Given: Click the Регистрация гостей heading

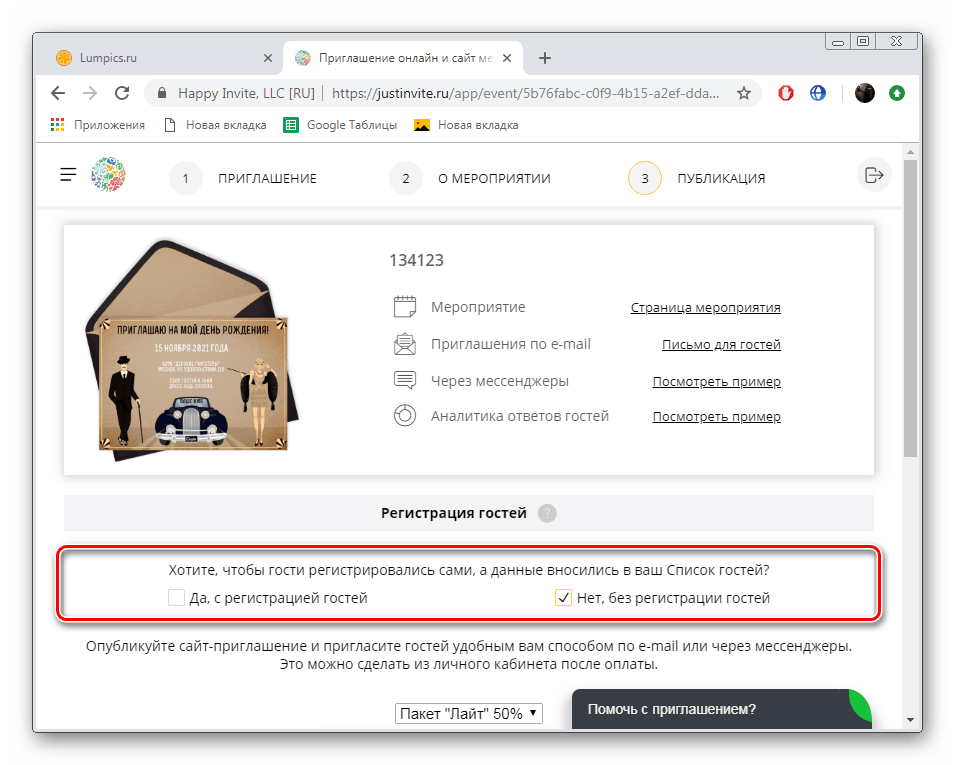Looking at the screenshot, I should (454, 513).
